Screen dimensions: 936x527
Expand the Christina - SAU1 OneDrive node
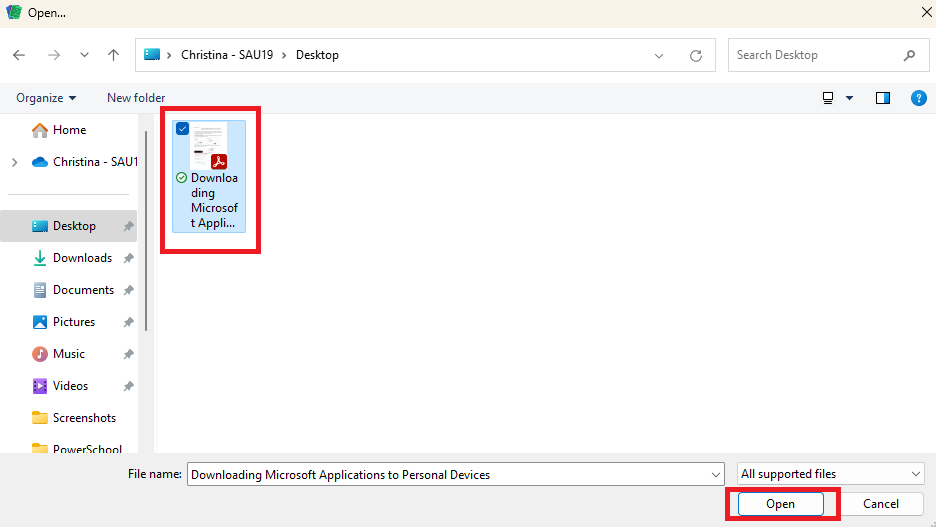pyautogui.click(x=14, y=162)
